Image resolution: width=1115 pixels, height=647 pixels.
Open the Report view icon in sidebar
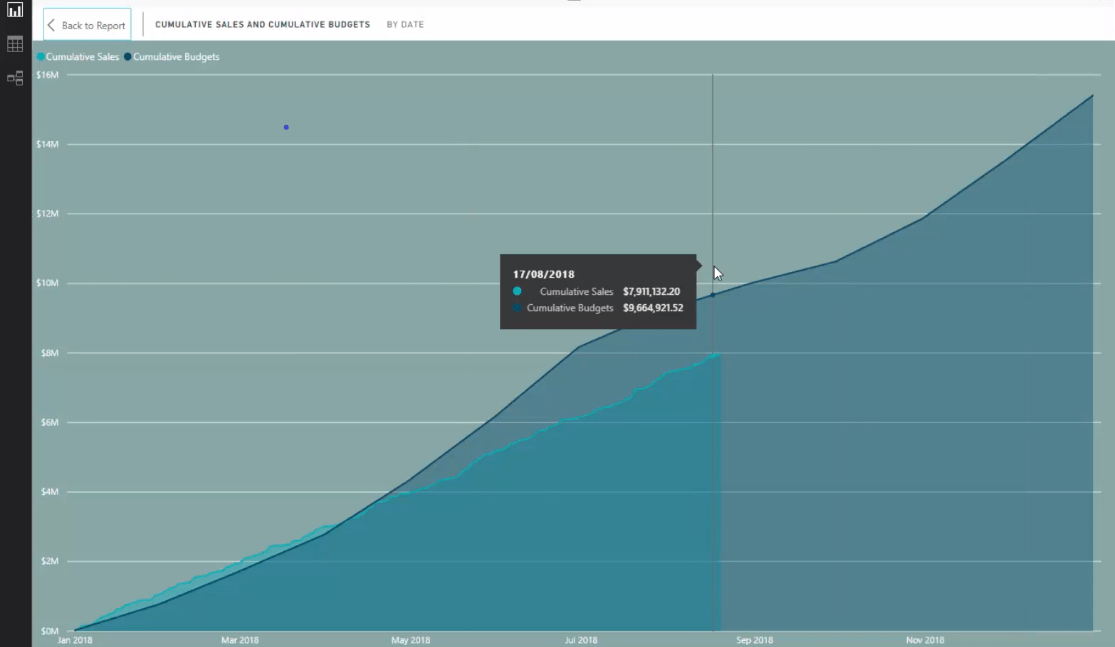coord(15,10)
